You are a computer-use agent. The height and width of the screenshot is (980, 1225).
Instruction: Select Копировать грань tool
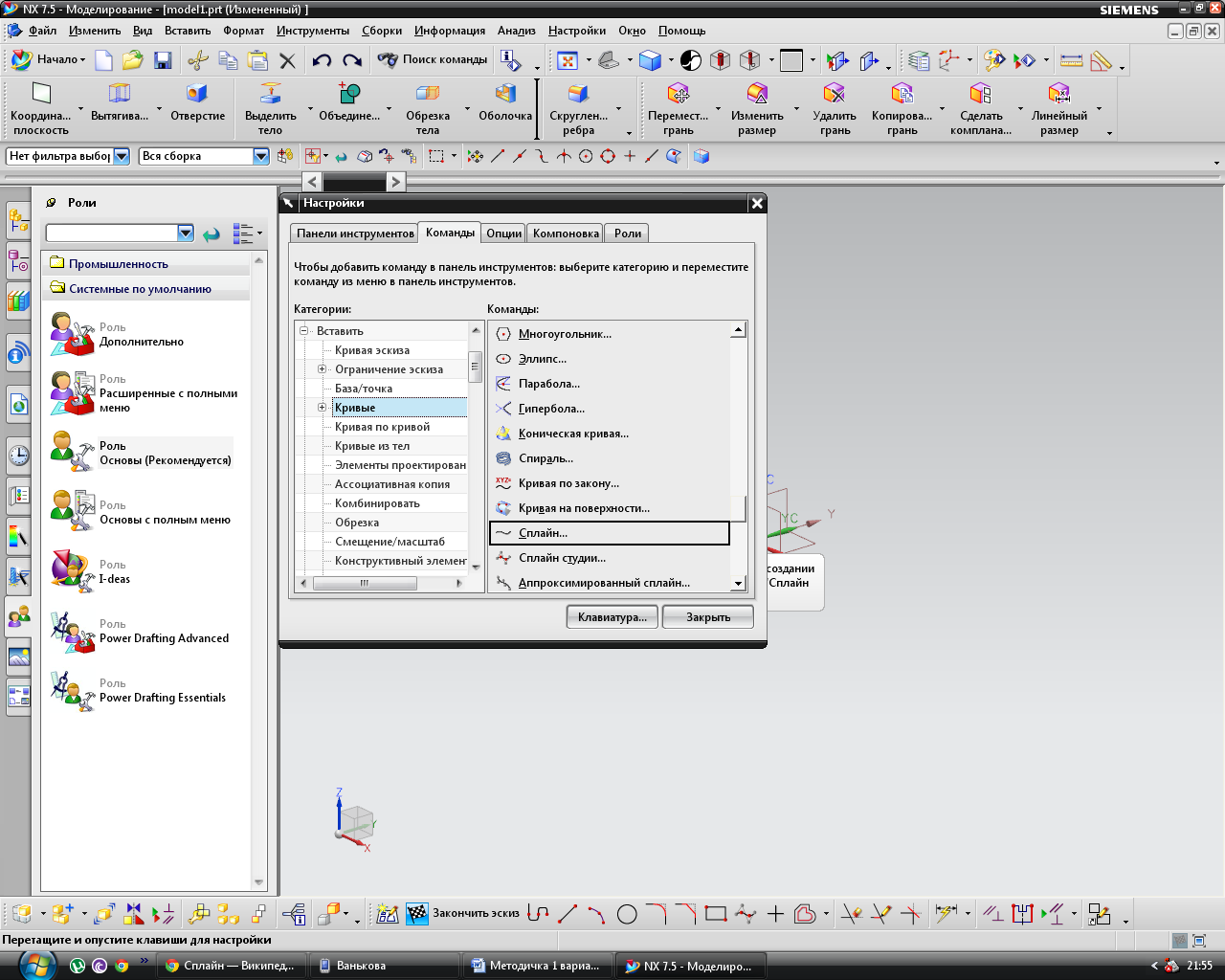pos(902,108)
